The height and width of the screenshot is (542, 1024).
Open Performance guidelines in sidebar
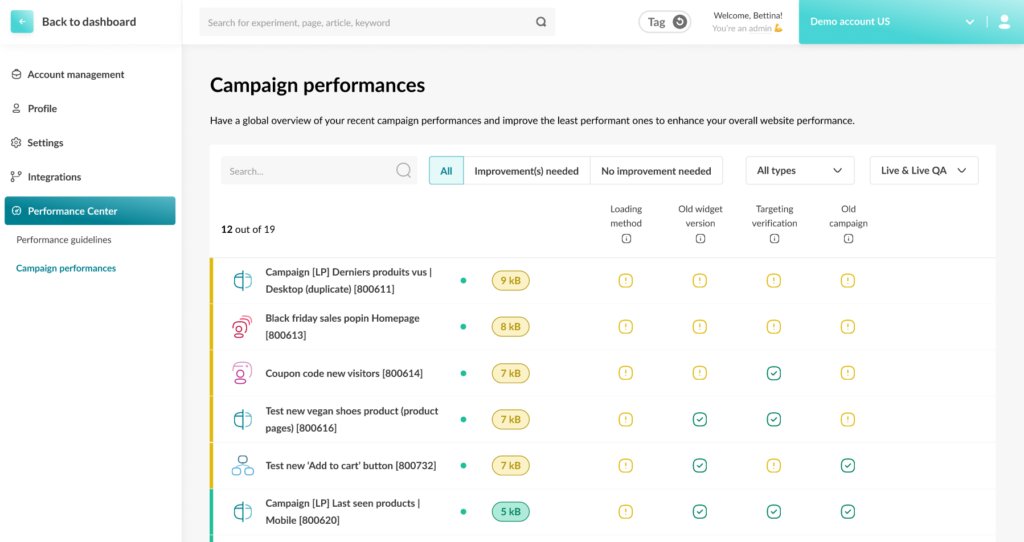pyautogui.click(x=64, y=240)
